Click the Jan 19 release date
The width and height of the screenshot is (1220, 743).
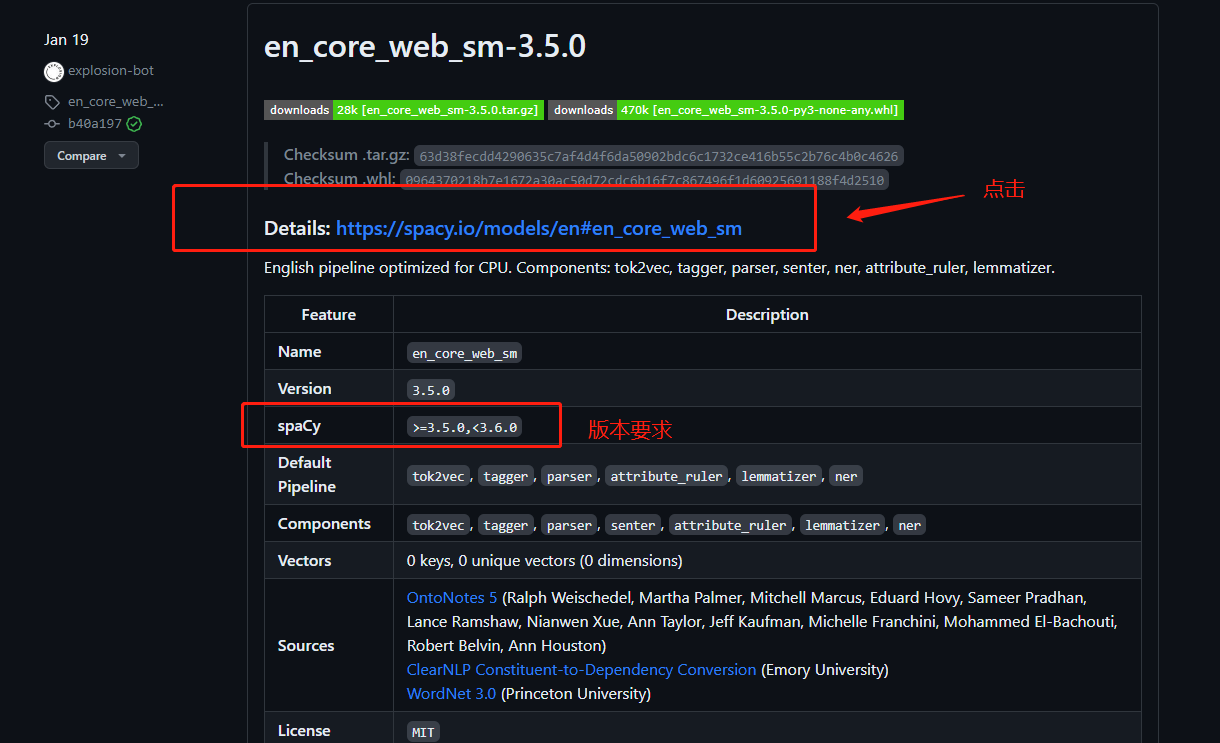pos(66,39)
